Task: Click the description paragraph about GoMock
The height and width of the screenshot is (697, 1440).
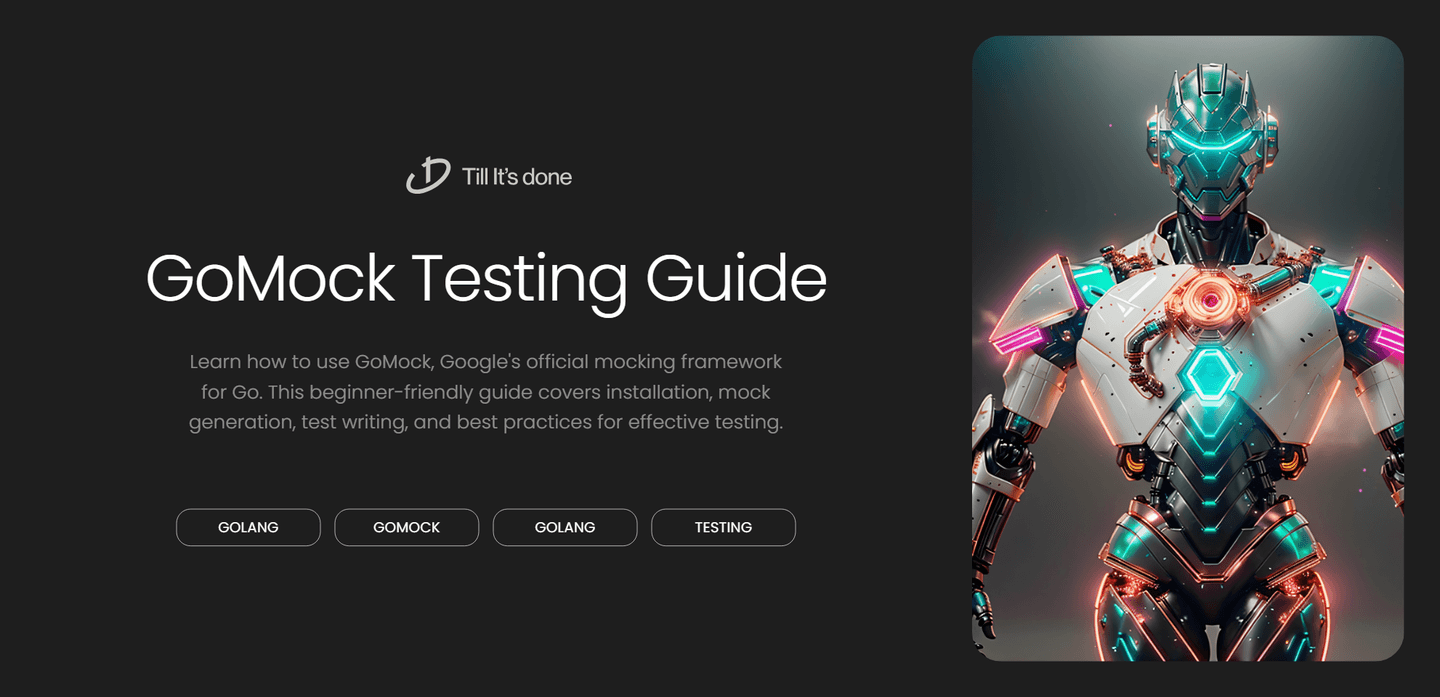Action: click(486, 391)
